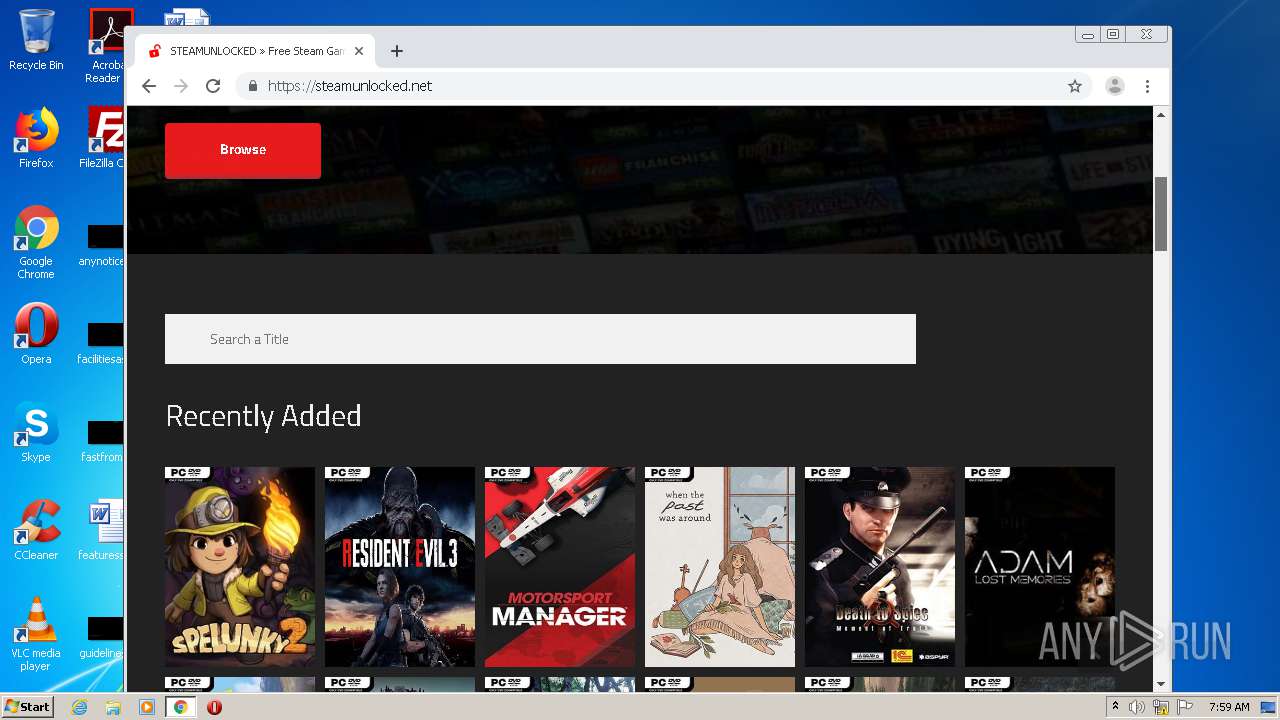Image resolution: width=1280 pixels, height=720 pixels.
Task: Open the Action Center flag icon
Action: point(1185,707)
